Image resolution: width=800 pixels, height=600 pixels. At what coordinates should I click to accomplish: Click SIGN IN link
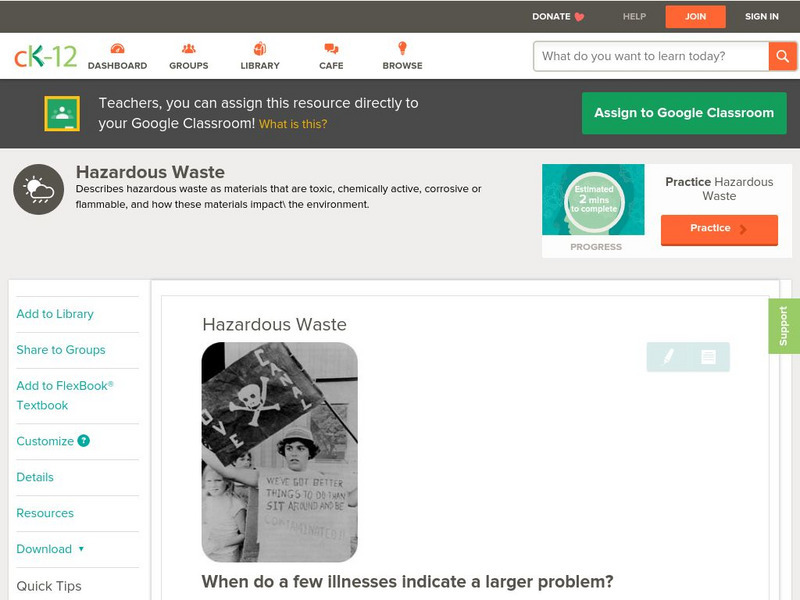click(762, 17)
